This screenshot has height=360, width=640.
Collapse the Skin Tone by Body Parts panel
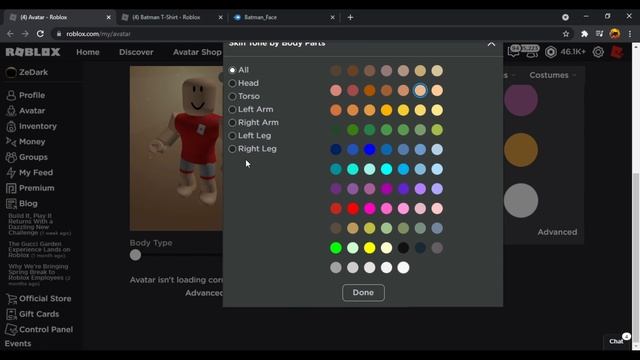click(491, 44)
